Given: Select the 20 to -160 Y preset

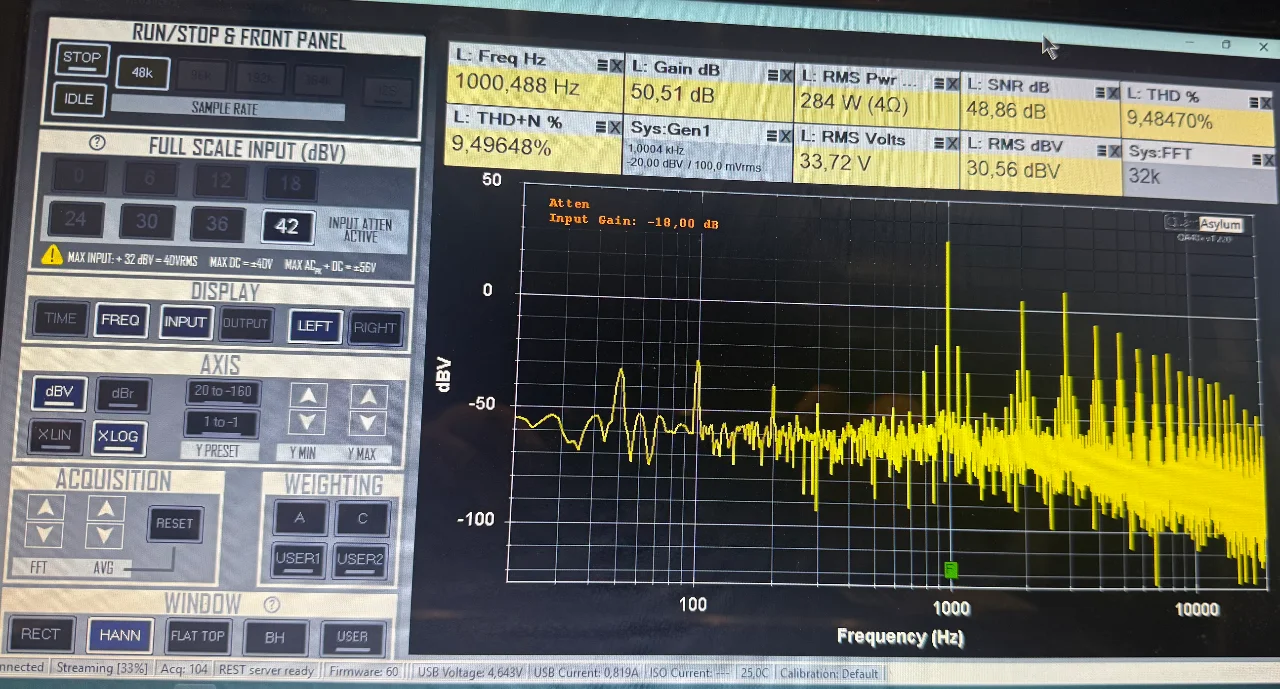Looking at the screenshot, I should (222, 392).
